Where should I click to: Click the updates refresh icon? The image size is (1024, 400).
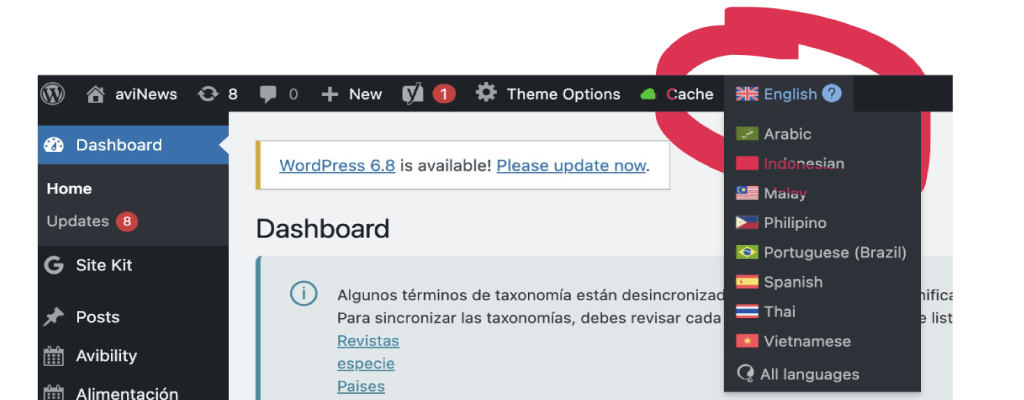click(x=208, y=94)
